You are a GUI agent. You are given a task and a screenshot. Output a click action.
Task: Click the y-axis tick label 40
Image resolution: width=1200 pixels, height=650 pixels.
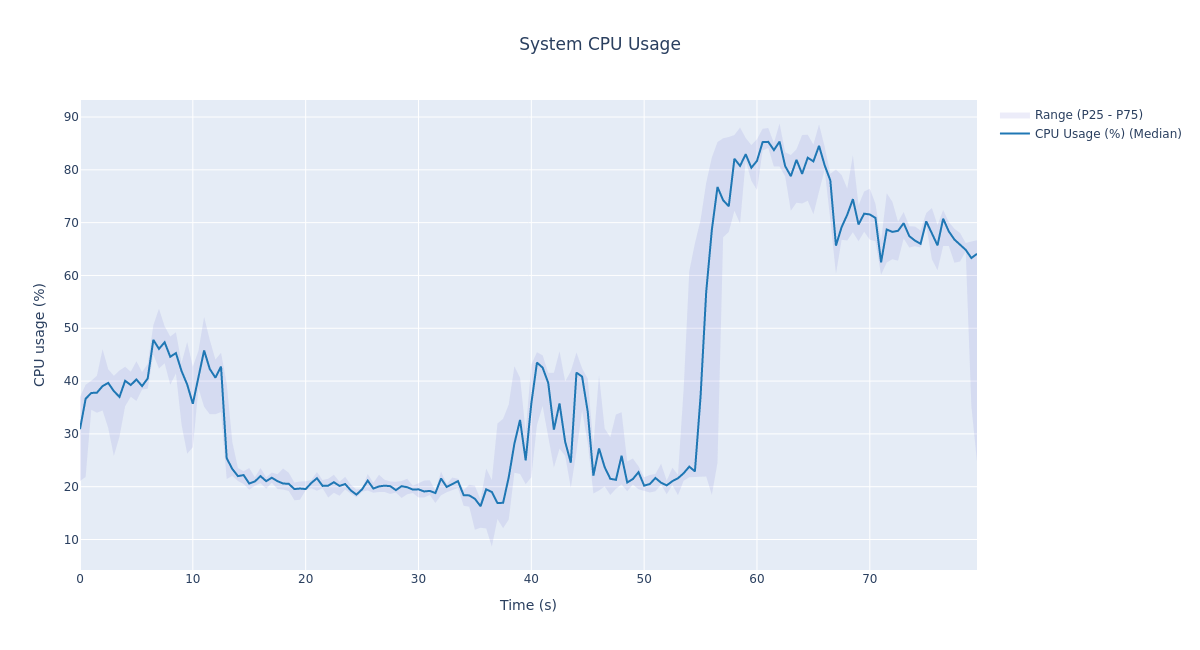(x=71, y=381)
